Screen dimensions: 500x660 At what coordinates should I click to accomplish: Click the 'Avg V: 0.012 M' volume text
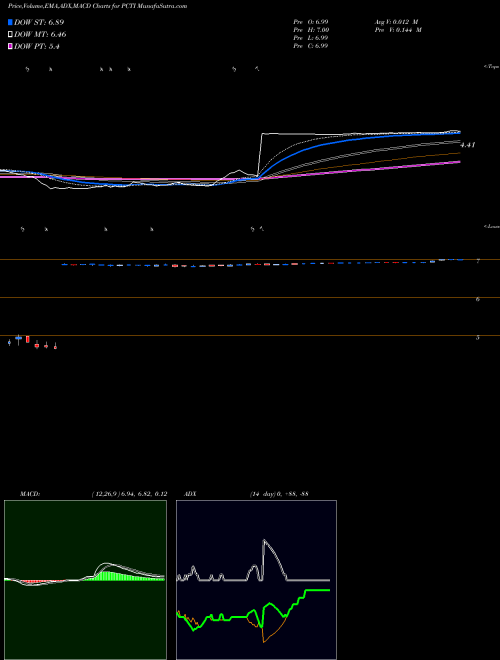point(396,22)
